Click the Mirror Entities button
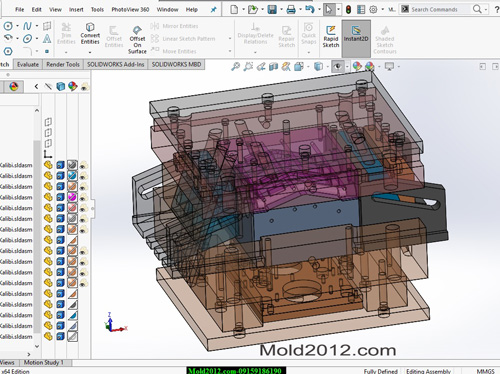500x374 pixels. [174, 26]
